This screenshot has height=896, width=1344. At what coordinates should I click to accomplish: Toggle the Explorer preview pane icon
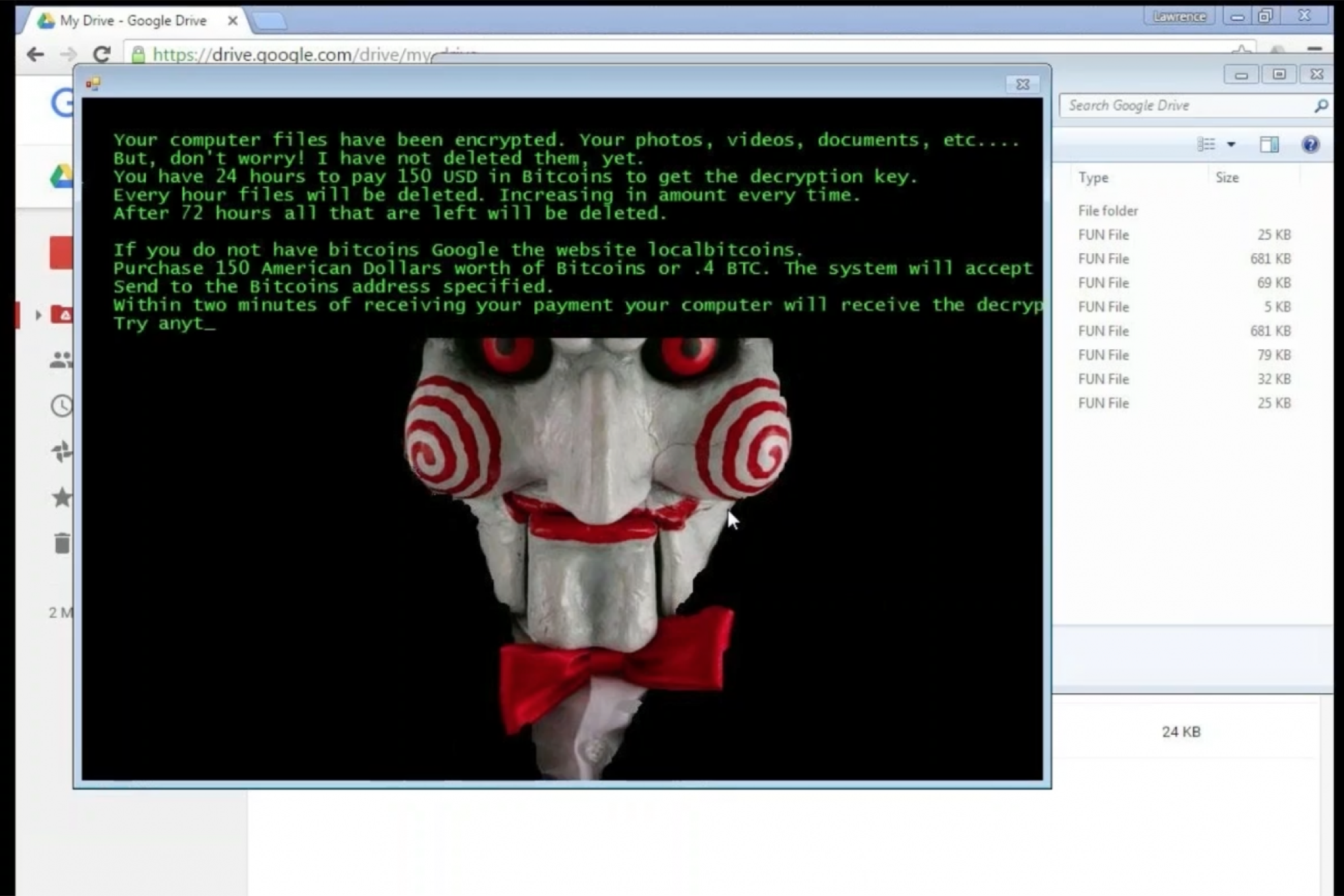coord(1269,144)
